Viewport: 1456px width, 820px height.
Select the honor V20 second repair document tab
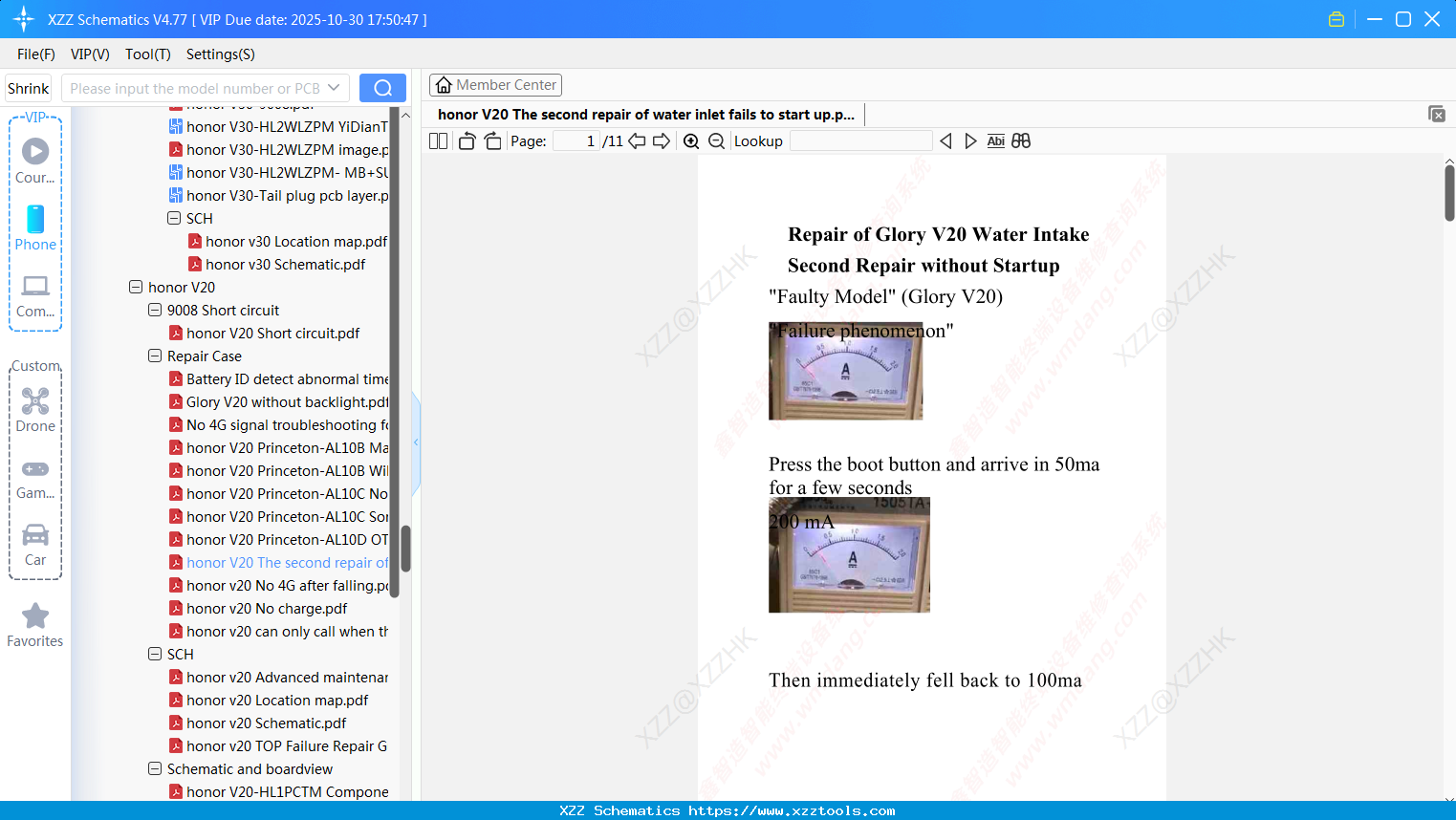[646, 114]
